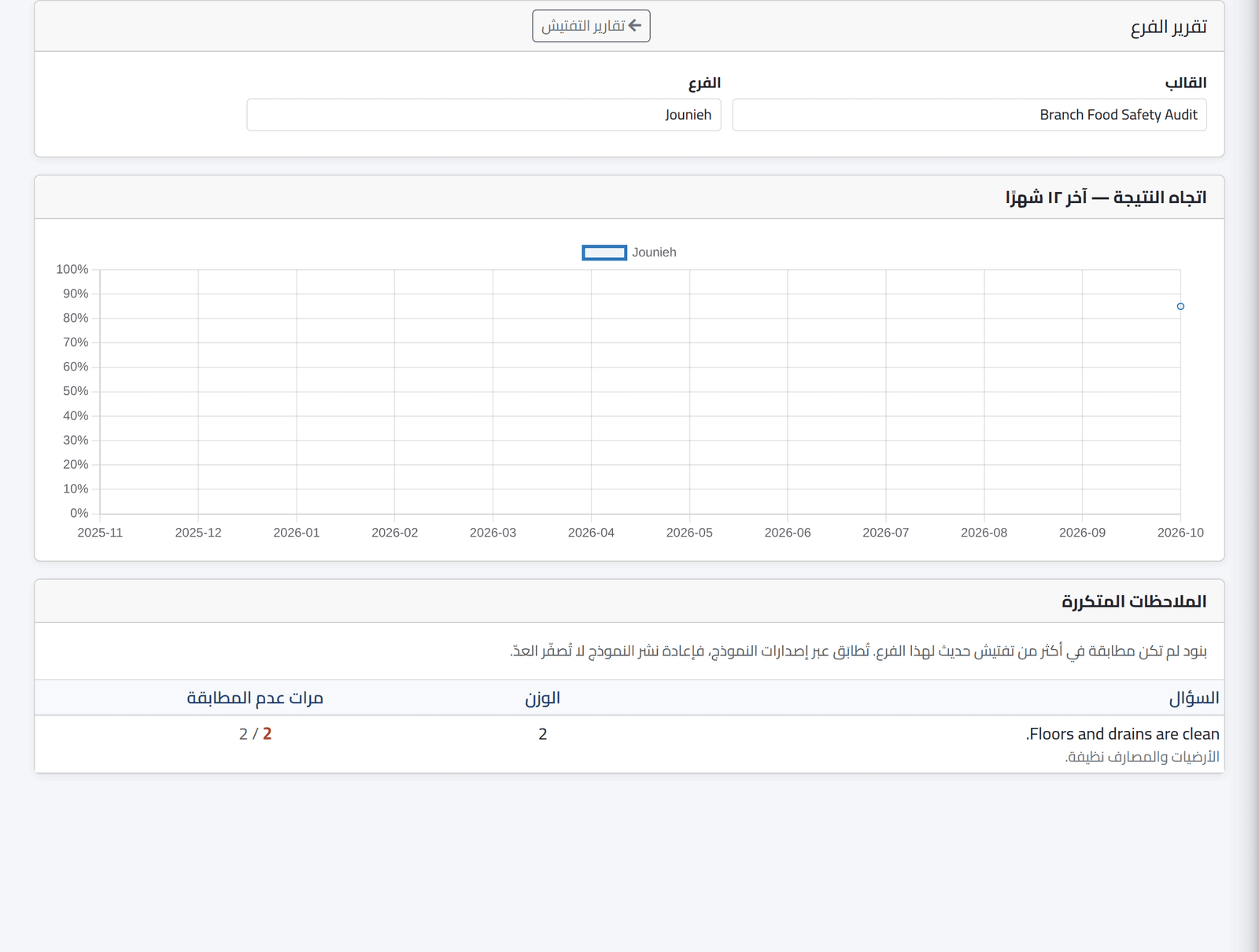Click the 2026-10 data point on chart
Screen dimensions: 1259x952
tap(1180, 306)
